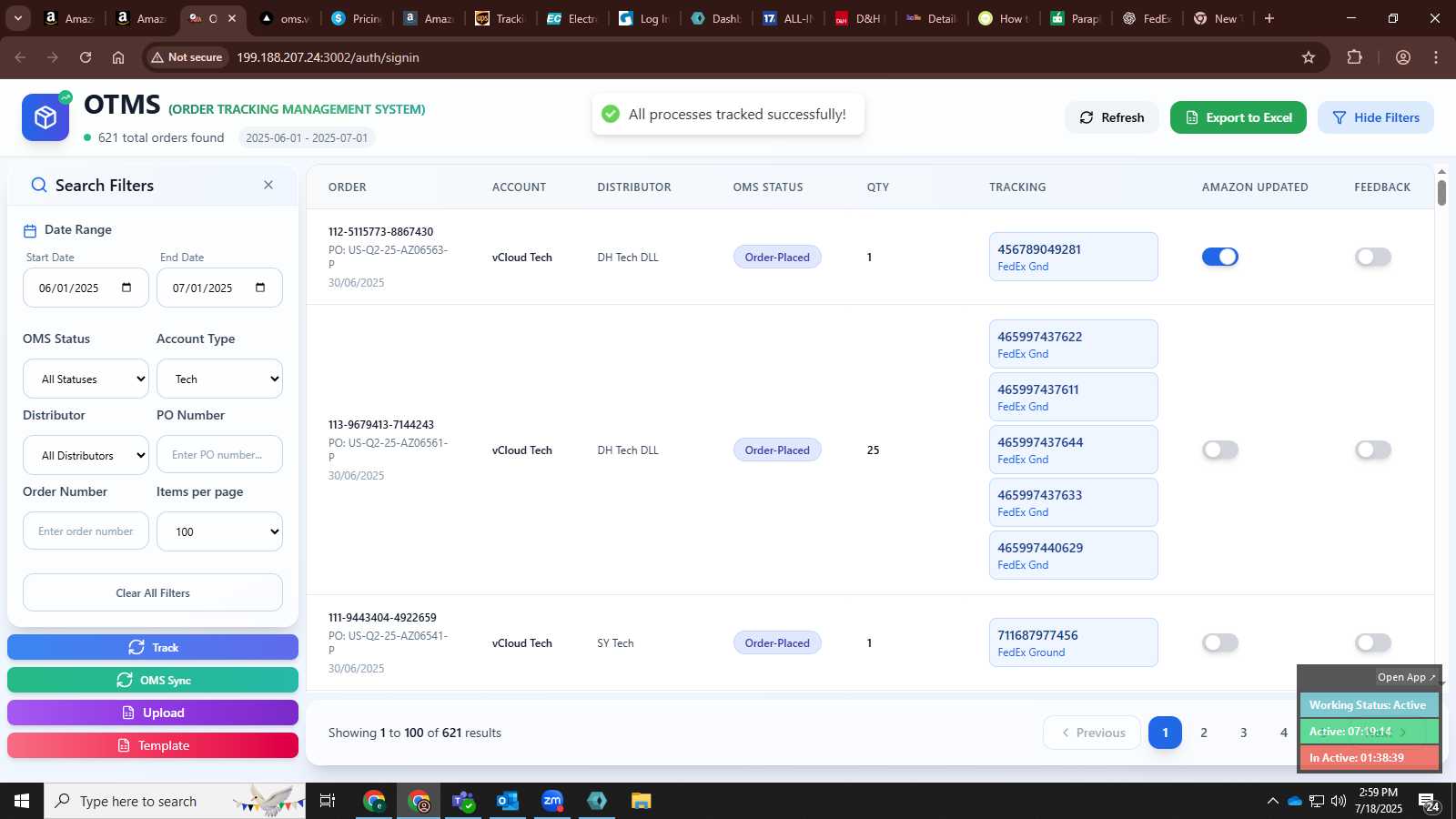The width and height of the screenshot is (1456, 819).
Task: Switch to the Pricing browser tab
Action: (357, 18)
